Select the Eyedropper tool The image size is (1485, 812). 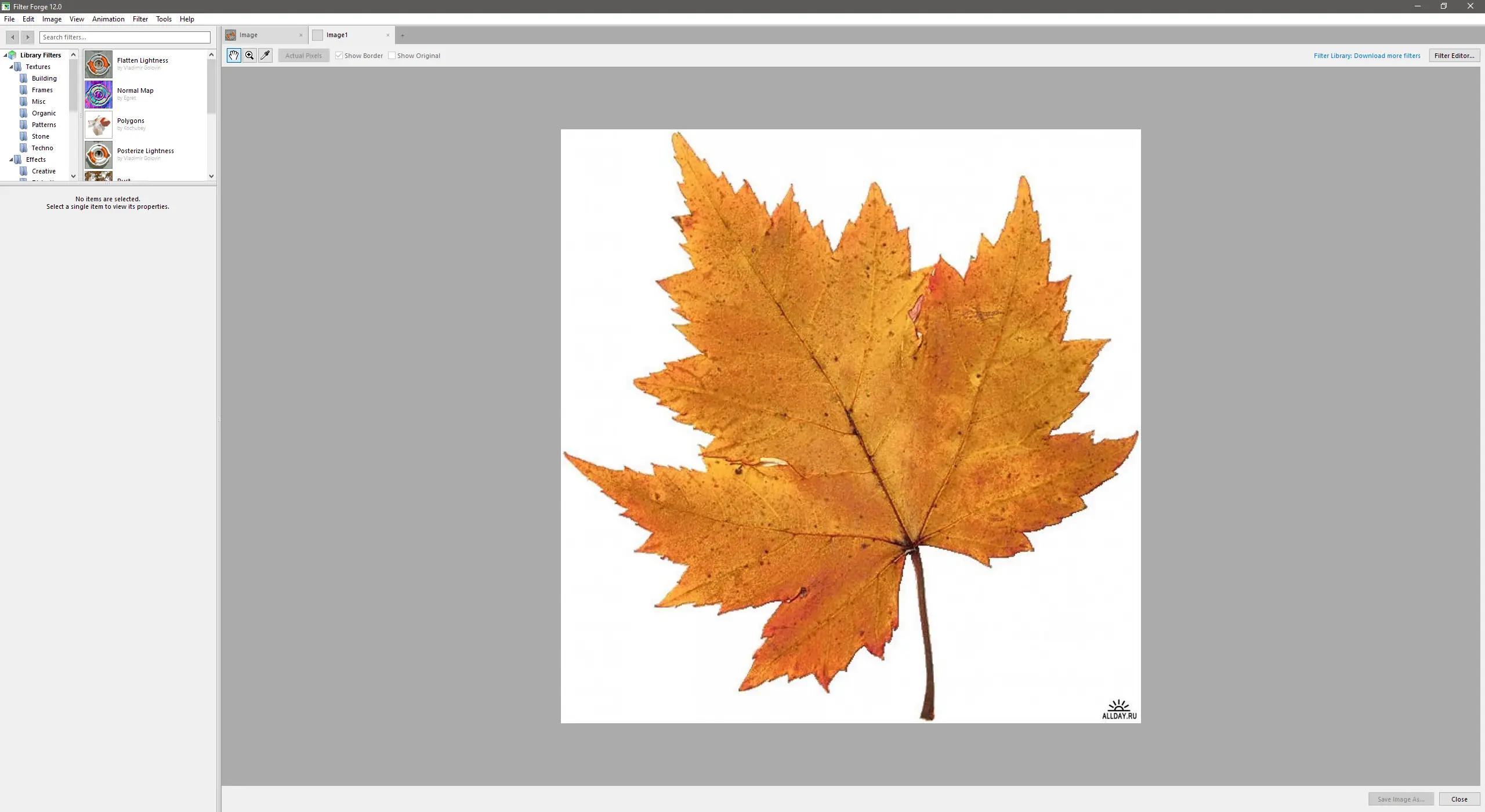[265, 56]
